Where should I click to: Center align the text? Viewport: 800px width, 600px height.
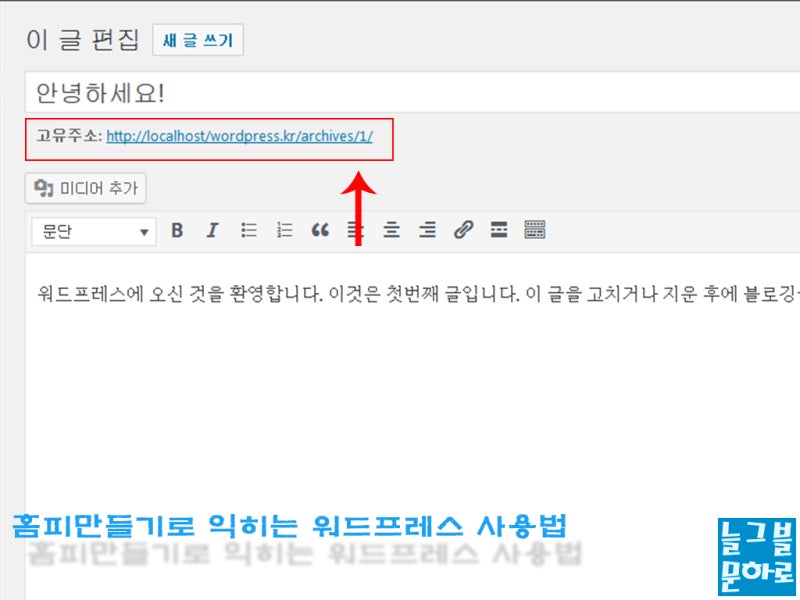click(x=391, y=230)
